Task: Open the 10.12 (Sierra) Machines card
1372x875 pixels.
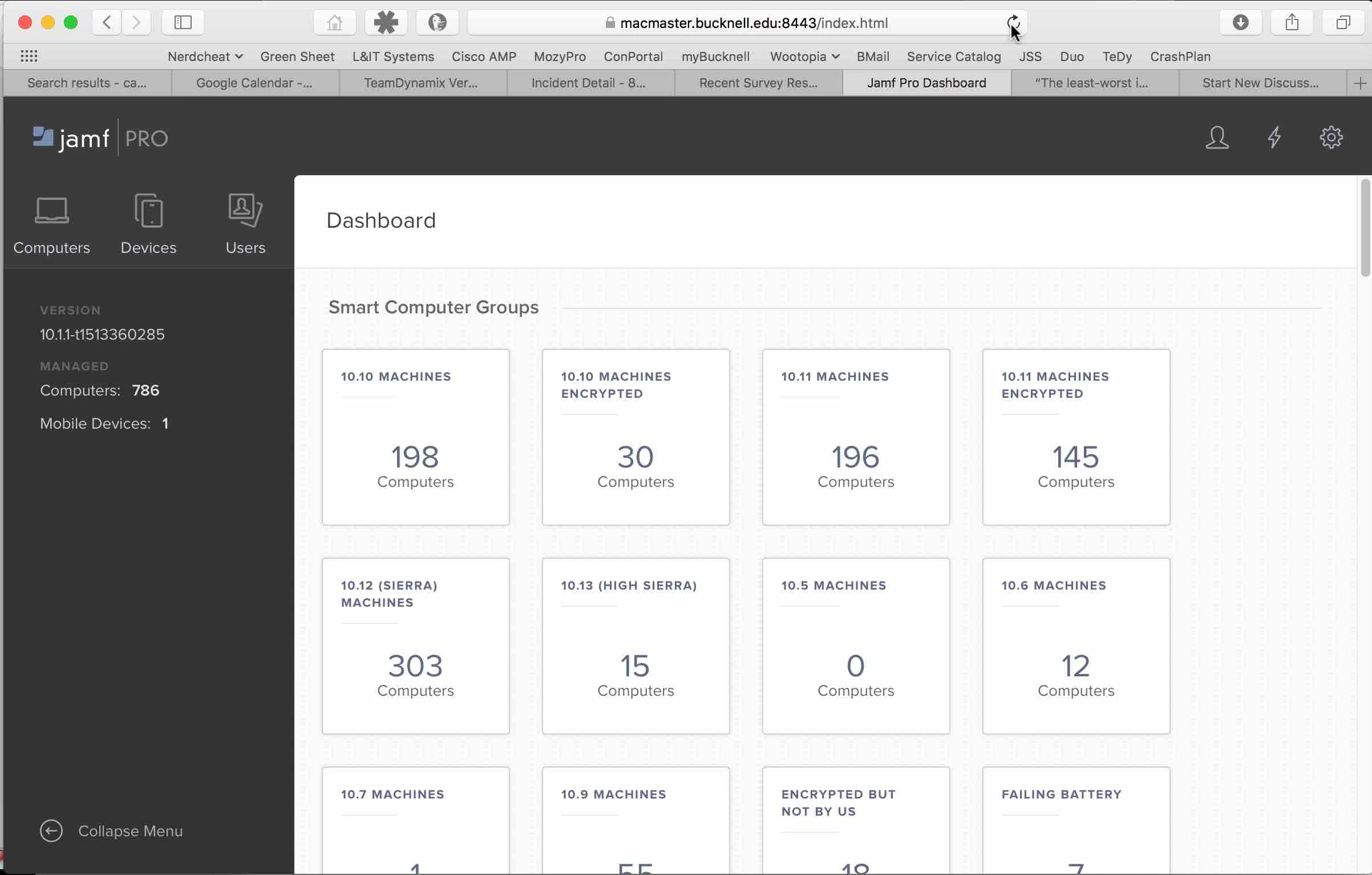Action: pyautogui.click(x=415, y=646)
